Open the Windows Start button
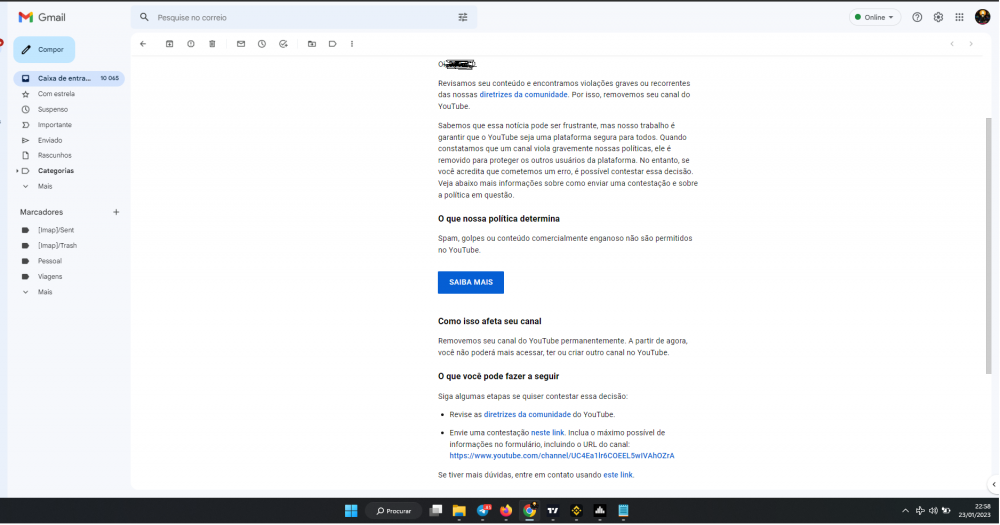The height and width of the screenshot is (525, 1000). tap(351, 510)
